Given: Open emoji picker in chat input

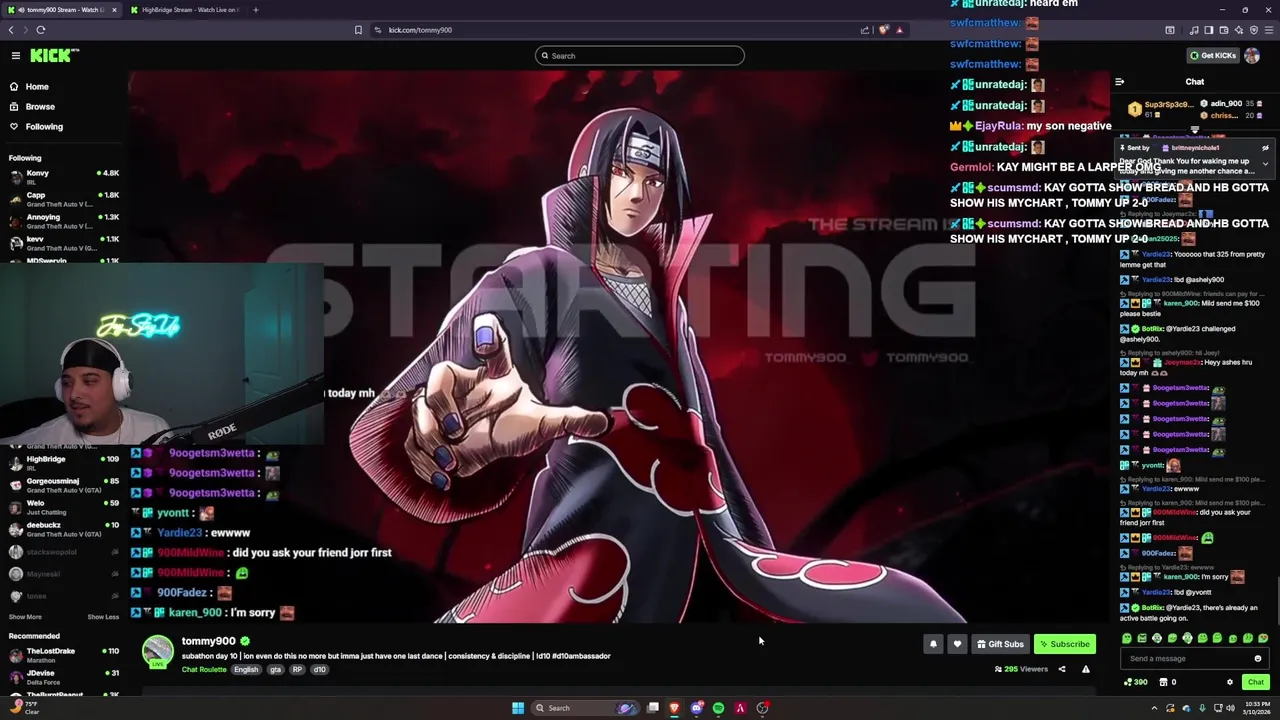Looking at the screenshot, I should point(1257,659).
